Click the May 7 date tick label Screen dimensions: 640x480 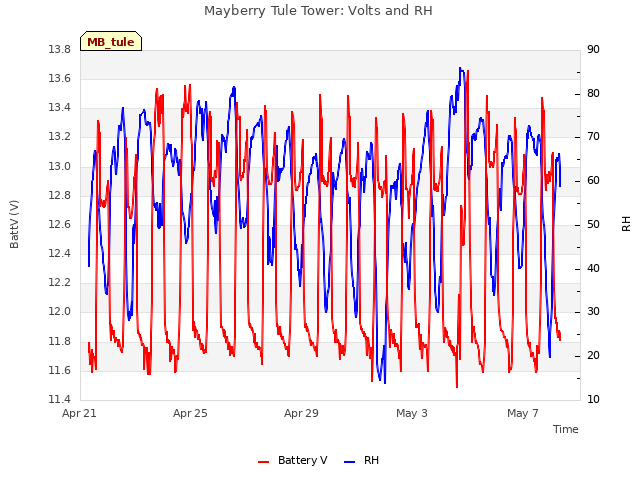click(x=523, y=413)
